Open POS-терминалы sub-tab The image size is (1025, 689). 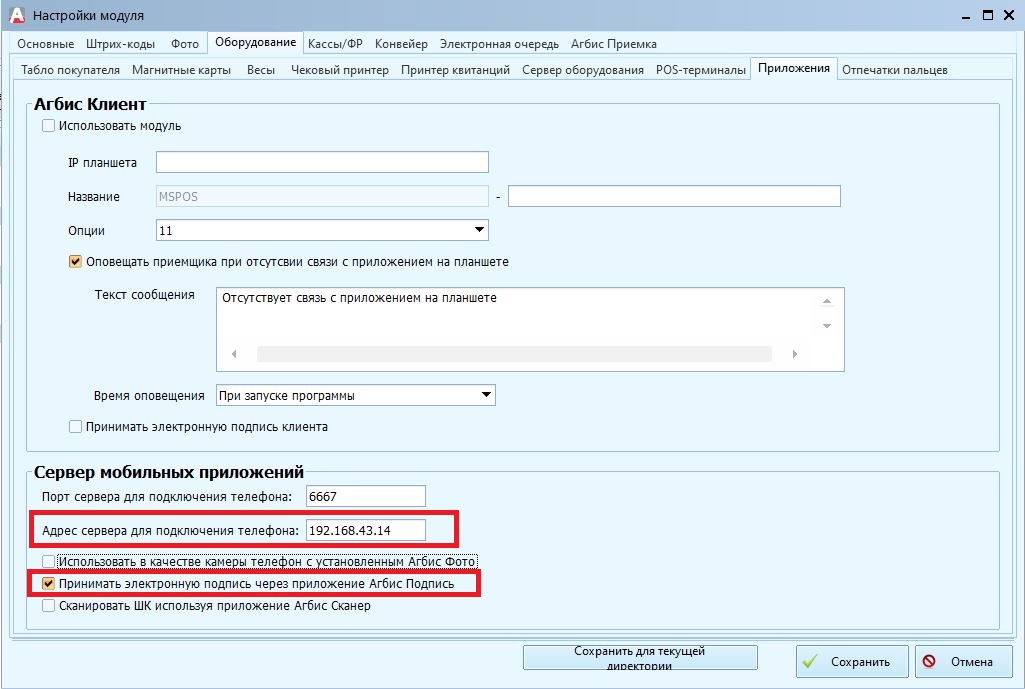point(701,70)
